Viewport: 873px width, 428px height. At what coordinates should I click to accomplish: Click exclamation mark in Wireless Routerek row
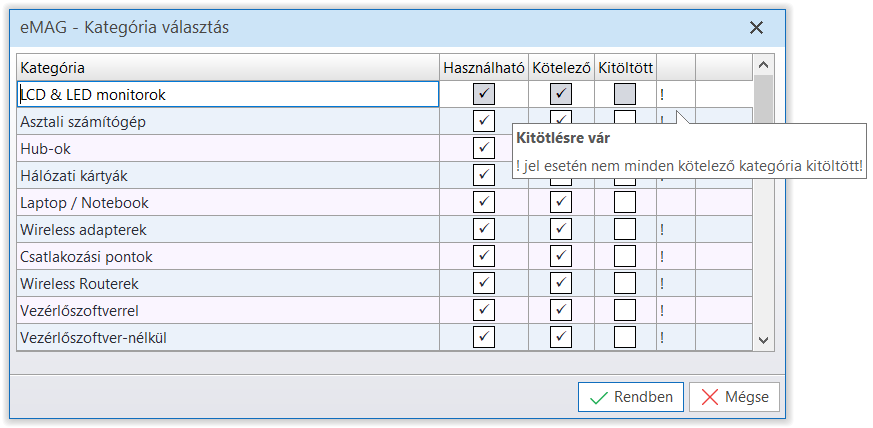click(x=662, y=284)
